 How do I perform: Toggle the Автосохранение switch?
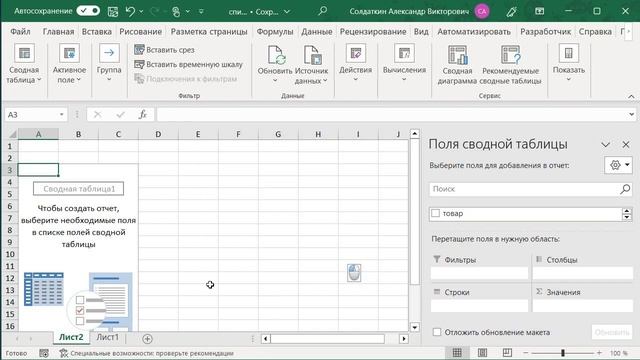pos(88,11)
